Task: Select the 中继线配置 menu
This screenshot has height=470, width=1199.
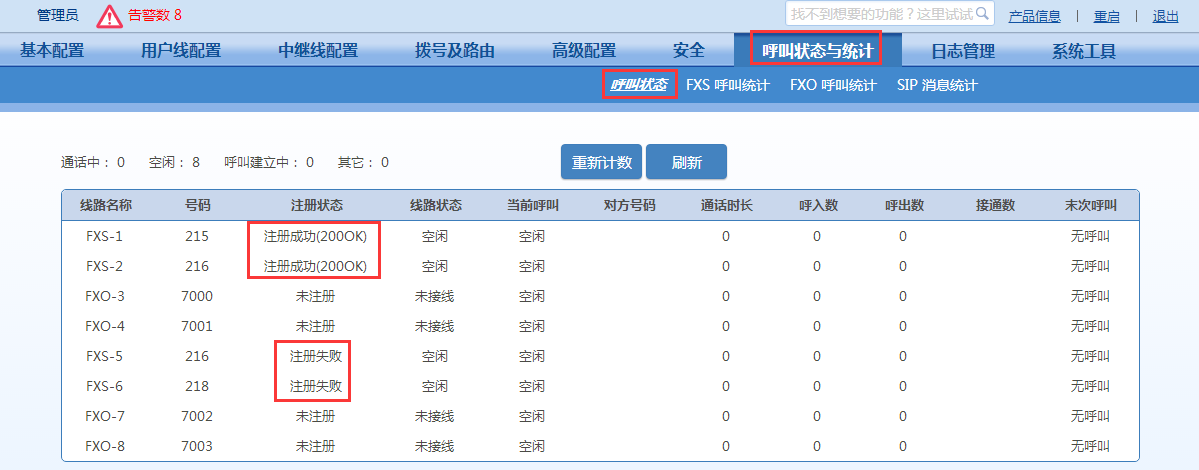Action: click(x=318, y=51)
